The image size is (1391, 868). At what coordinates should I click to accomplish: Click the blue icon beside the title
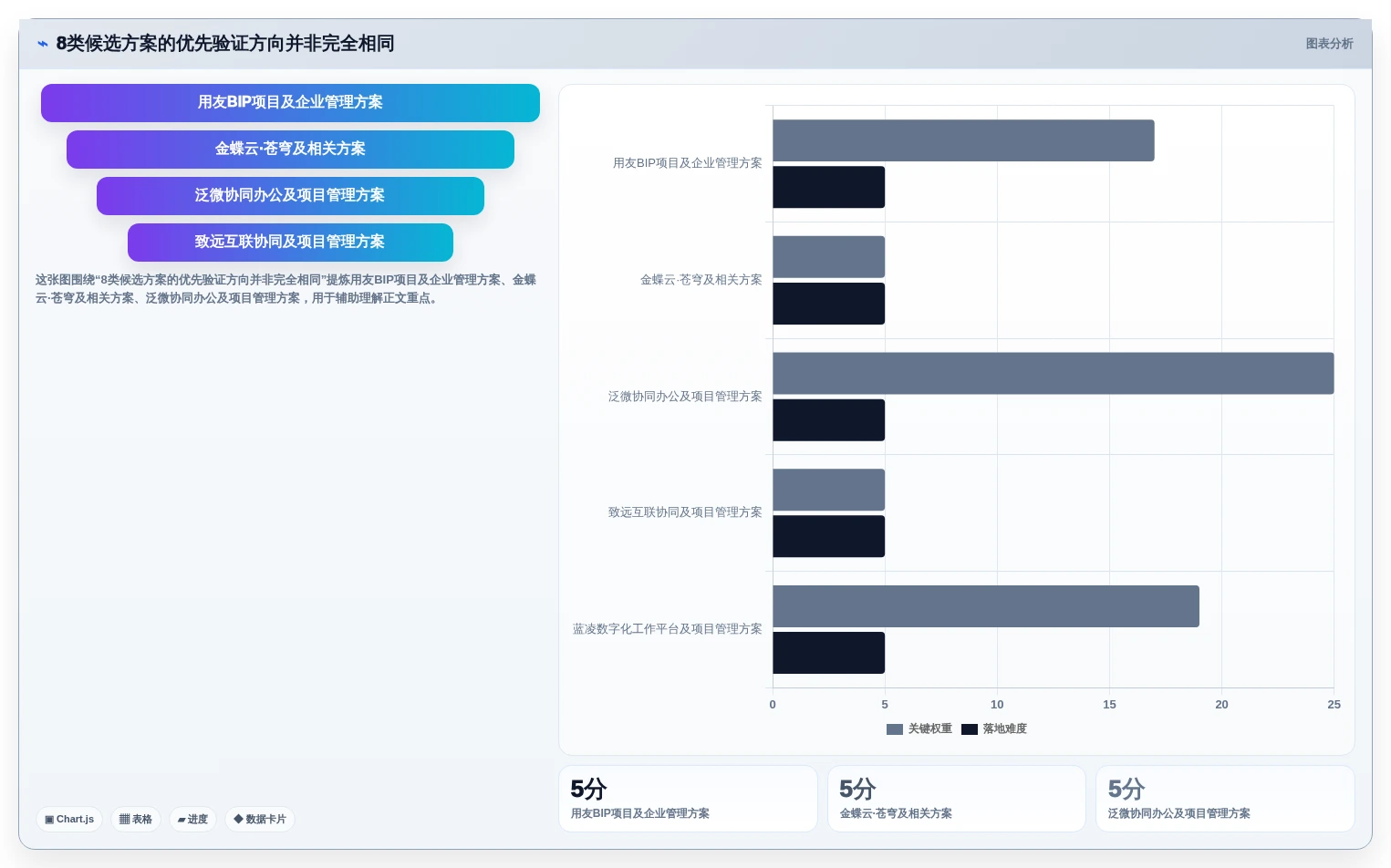[x=42, y=44]
